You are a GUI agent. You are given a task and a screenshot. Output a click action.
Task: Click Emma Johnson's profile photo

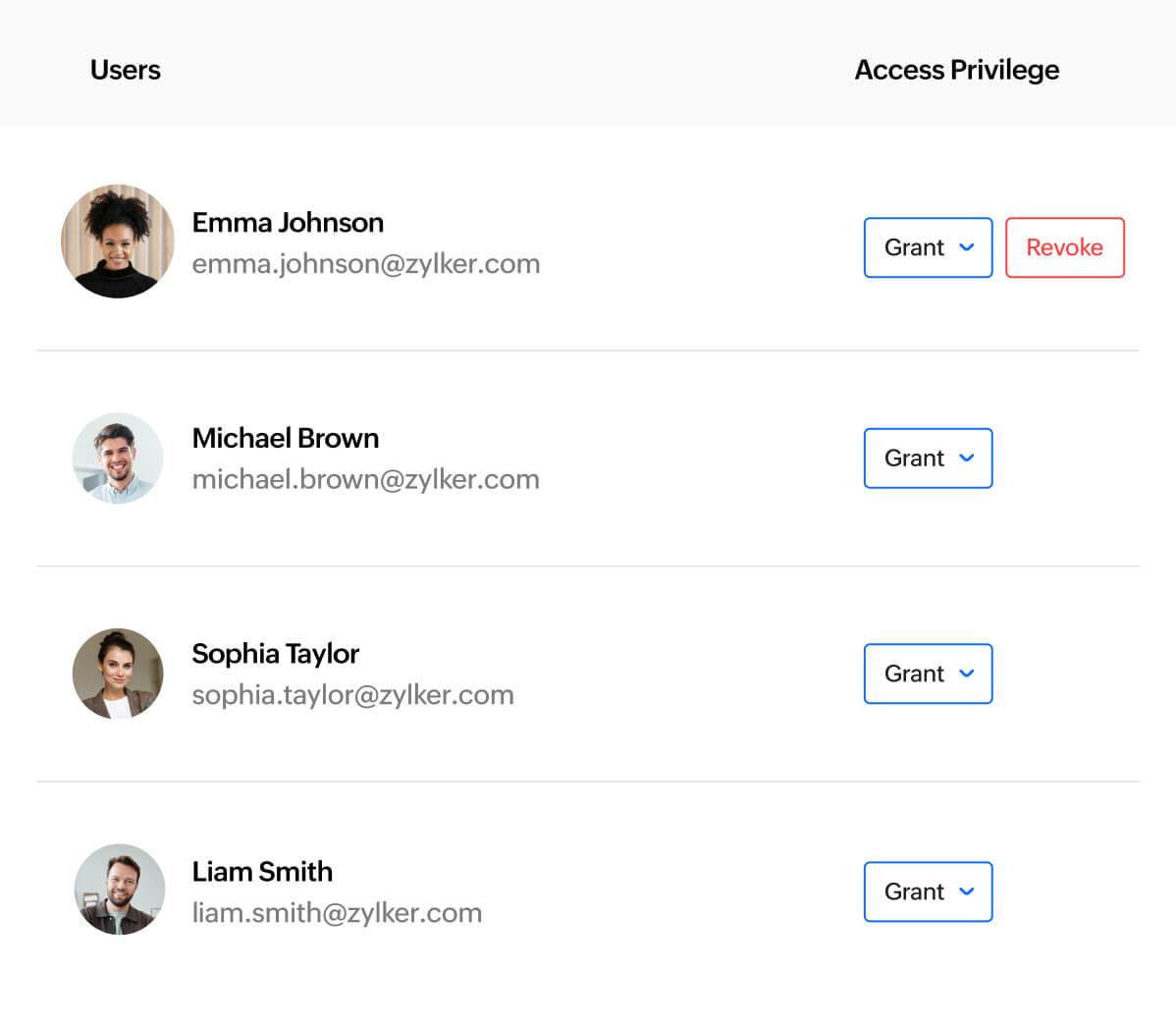coord(118,242)
